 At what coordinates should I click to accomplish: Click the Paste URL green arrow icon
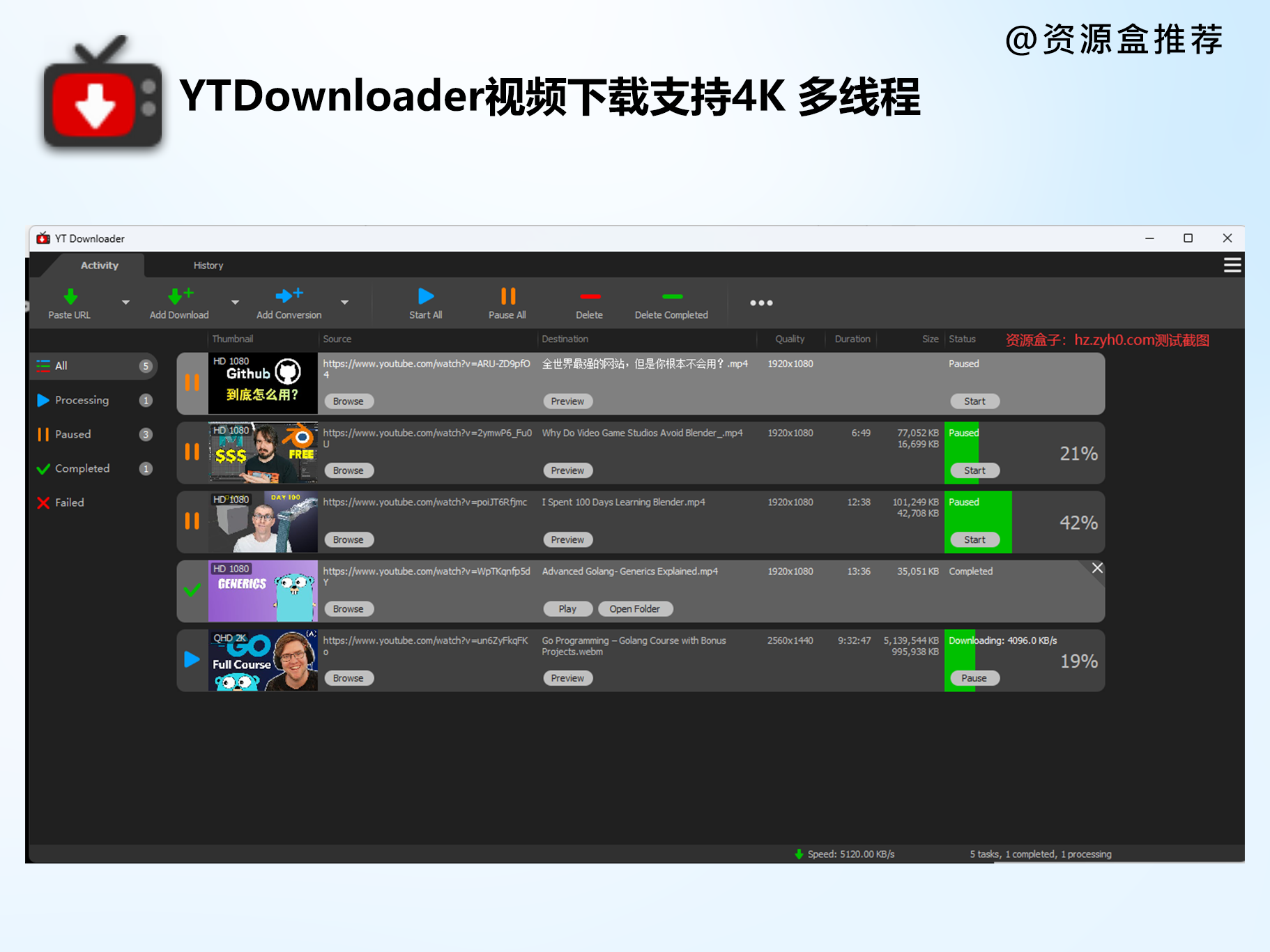coord(70,296)
